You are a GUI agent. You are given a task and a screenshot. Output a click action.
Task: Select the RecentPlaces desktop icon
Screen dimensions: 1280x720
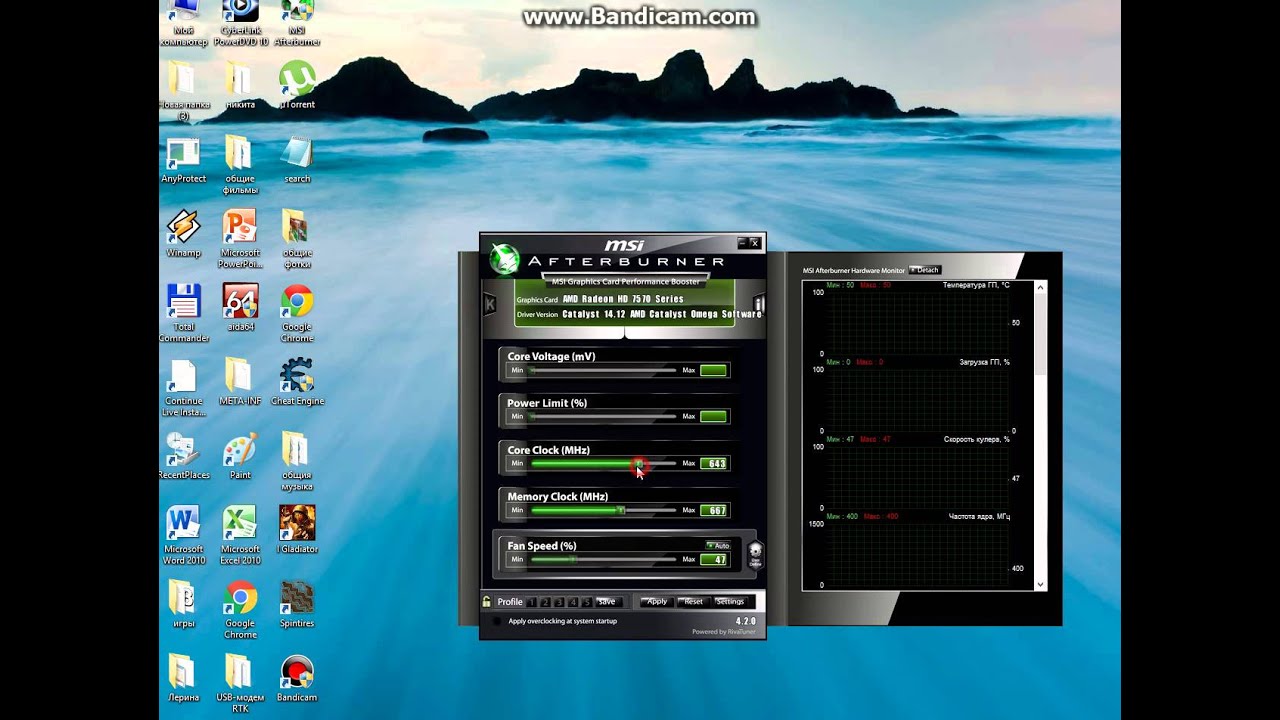[183, 456]
